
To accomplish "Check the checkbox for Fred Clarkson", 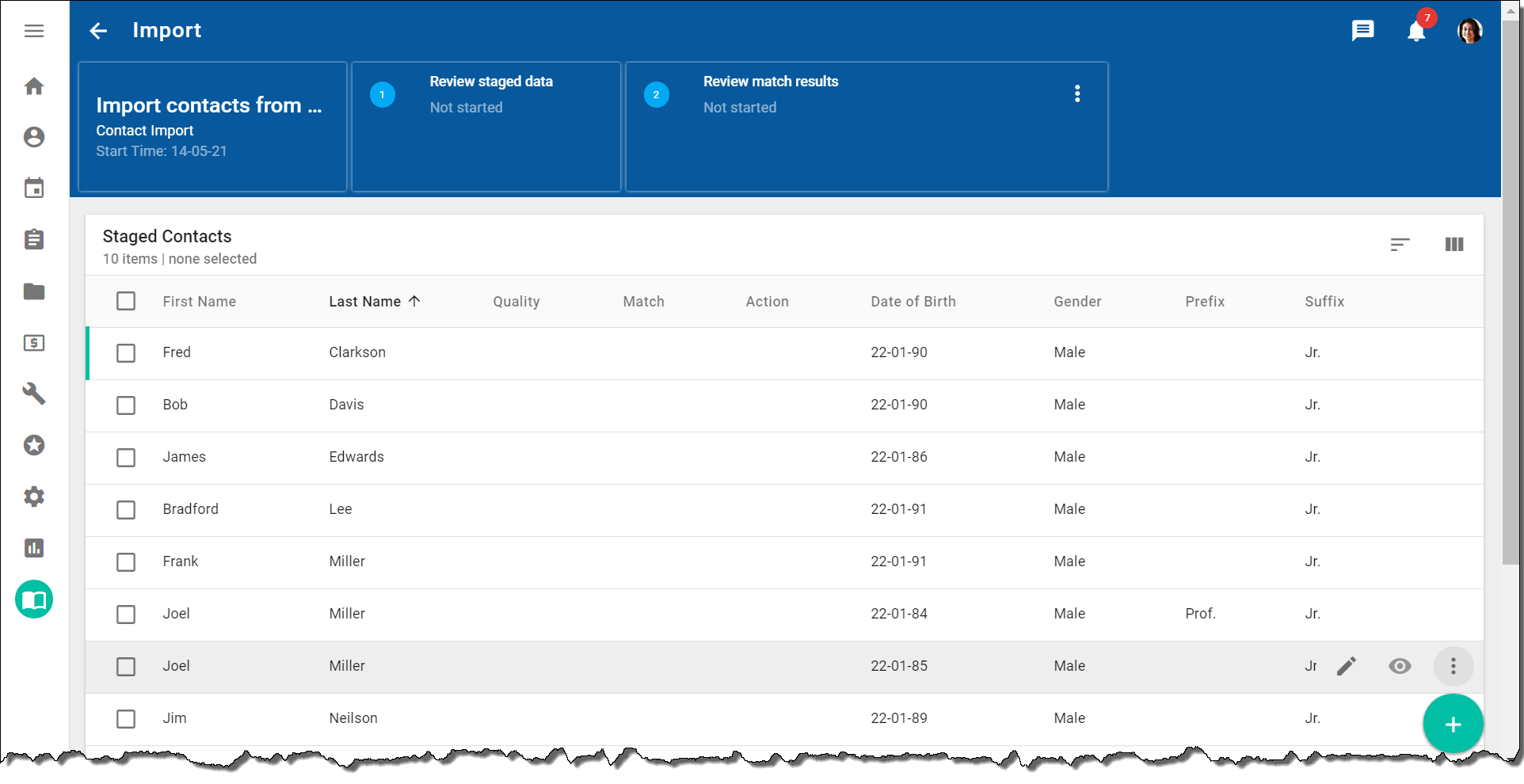I will 126,353.
